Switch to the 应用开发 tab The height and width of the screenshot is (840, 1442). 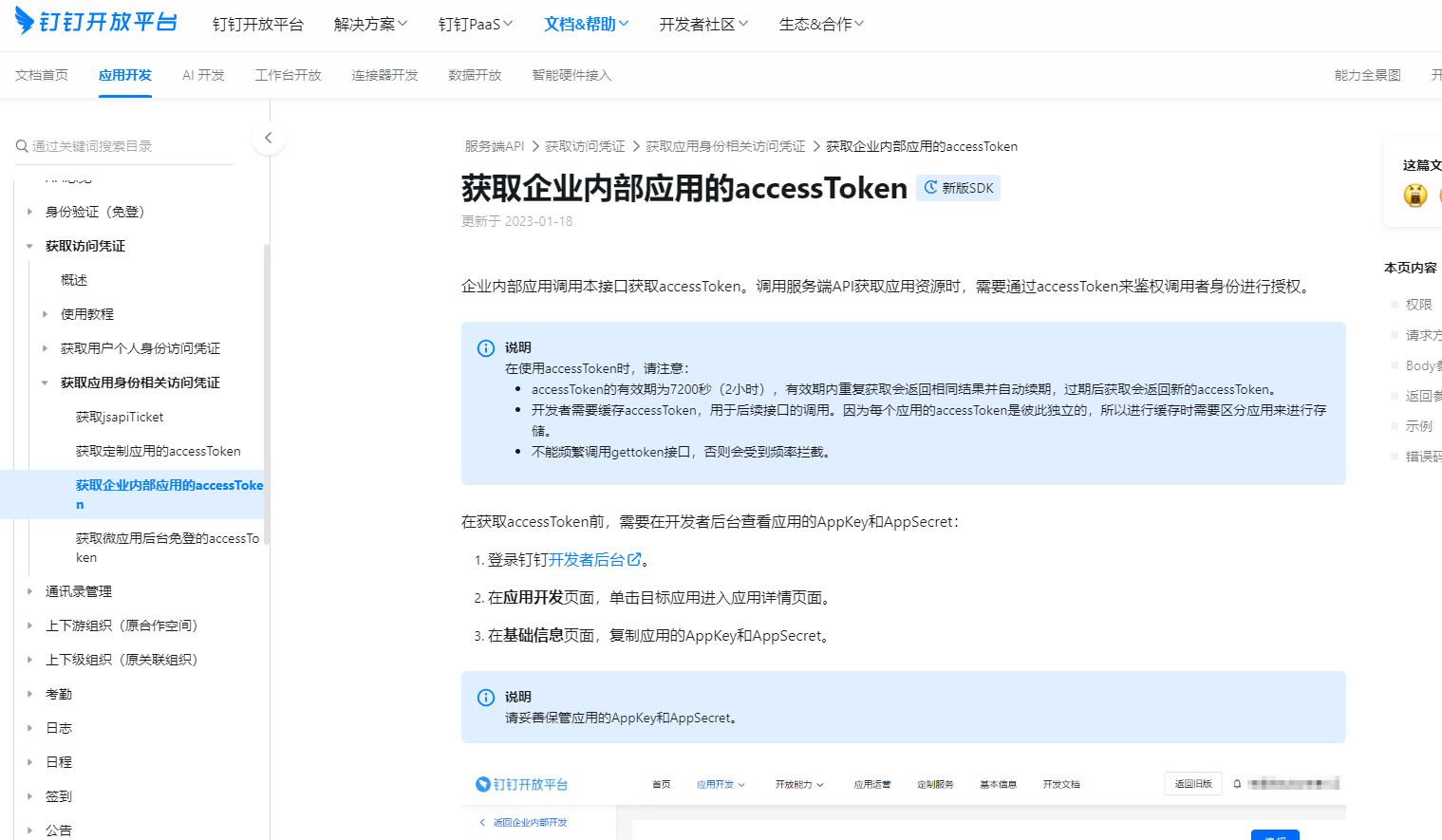pos(125,75)
